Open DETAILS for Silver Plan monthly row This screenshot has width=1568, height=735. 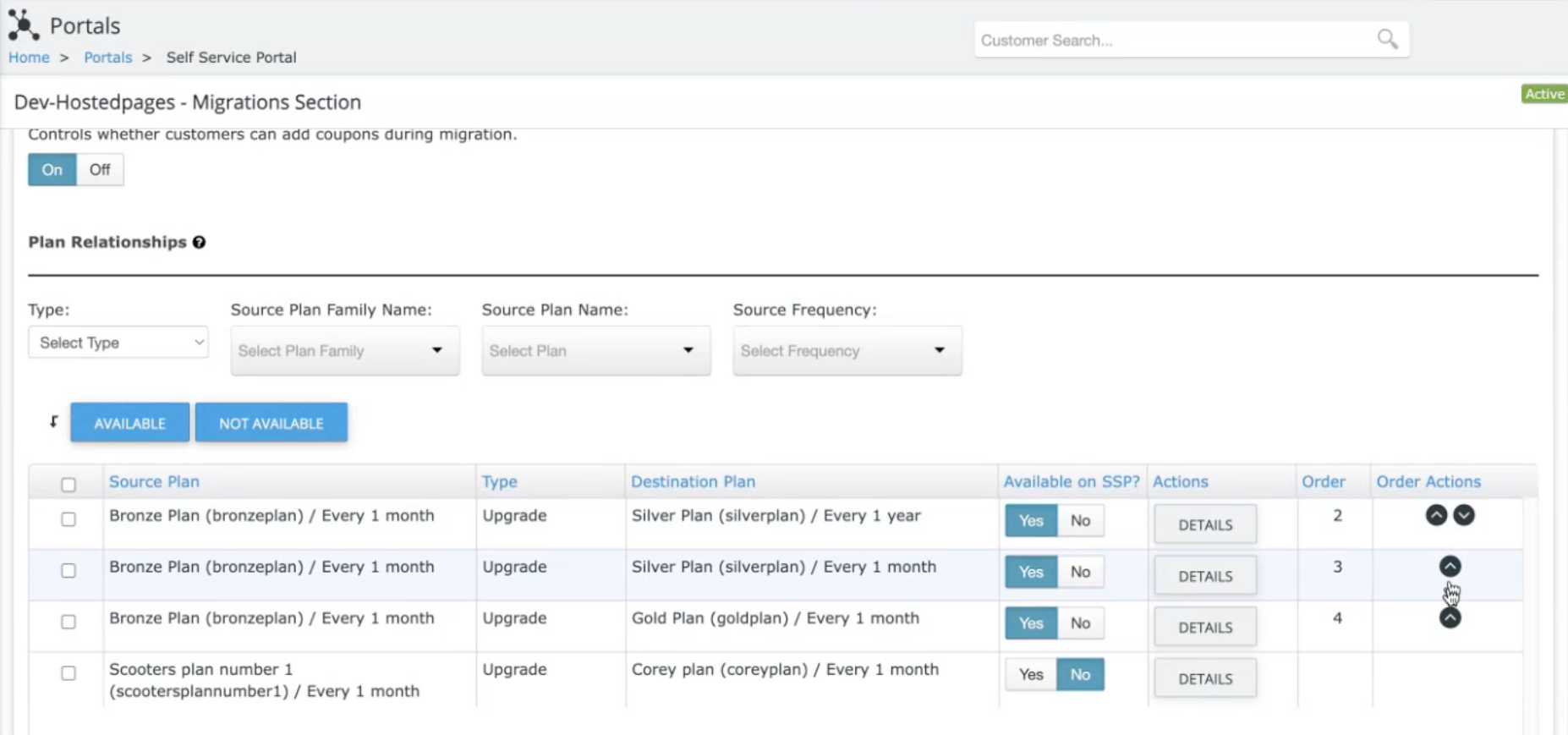(x=1205, y=576)
